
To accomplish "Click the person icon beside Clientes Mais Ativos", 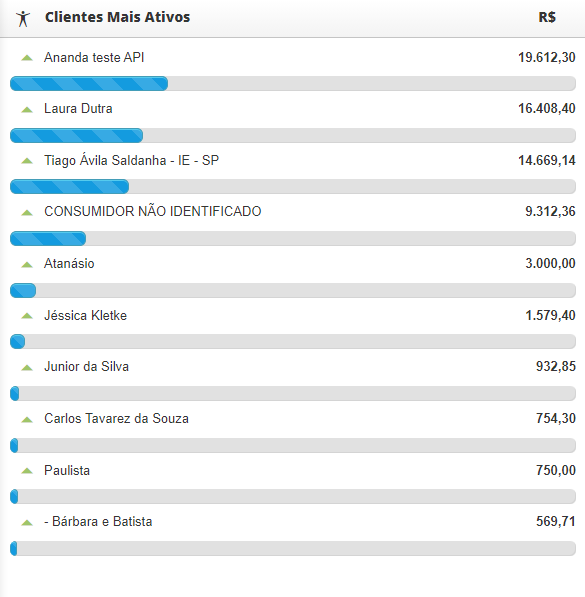I will tap(23, 18).
